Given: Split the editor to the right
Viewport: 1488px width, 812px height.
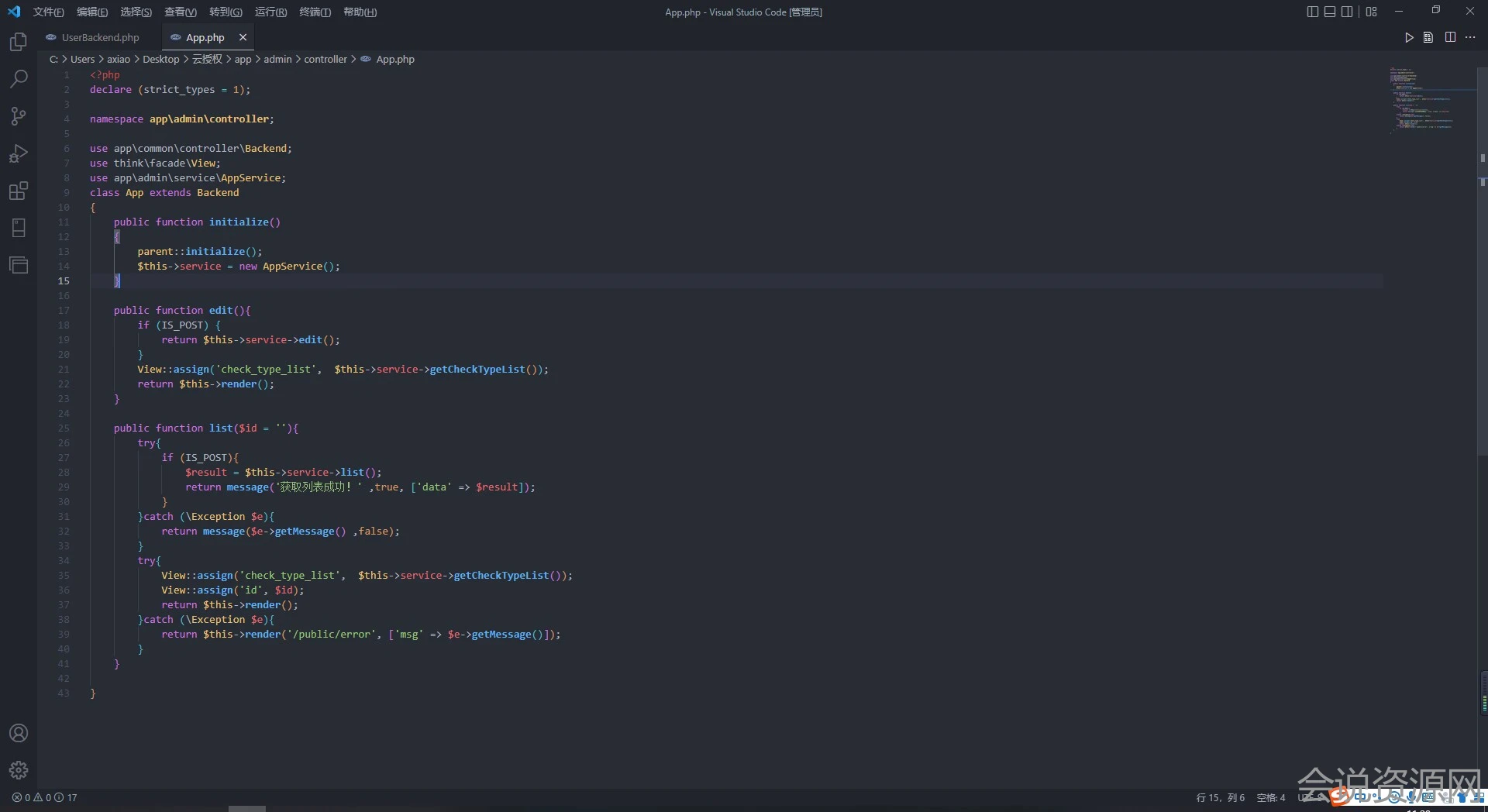Looking at the screenshot, I should 1450,37.
